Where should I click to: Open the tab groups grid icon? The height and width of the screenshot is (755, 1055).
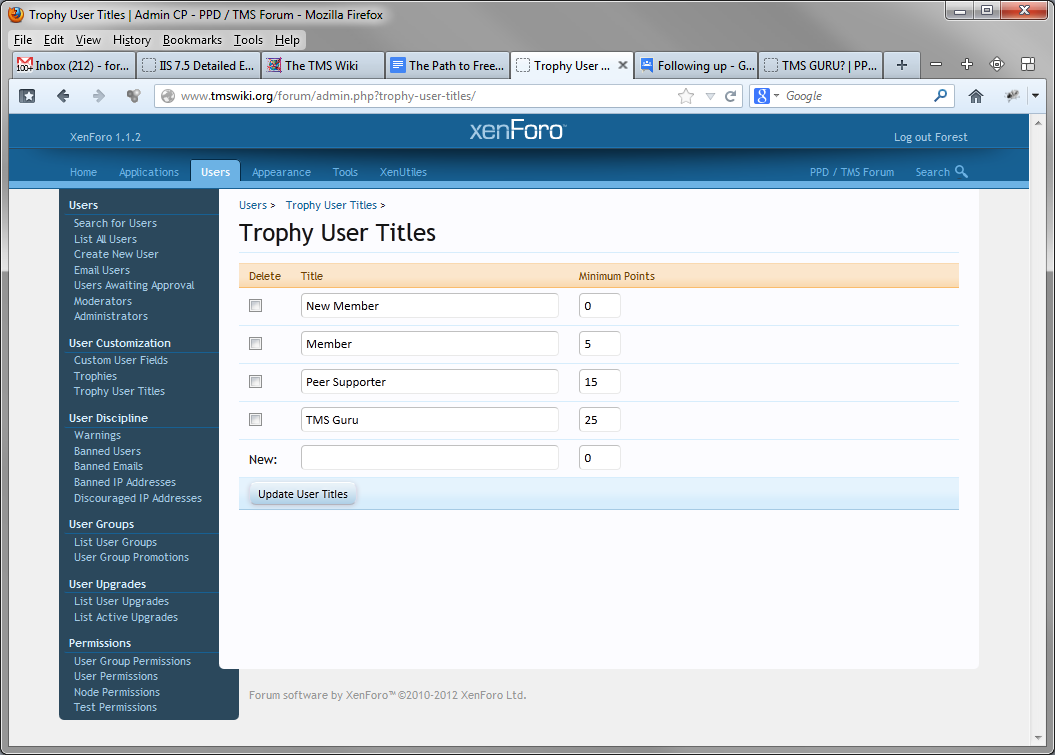1027,65
